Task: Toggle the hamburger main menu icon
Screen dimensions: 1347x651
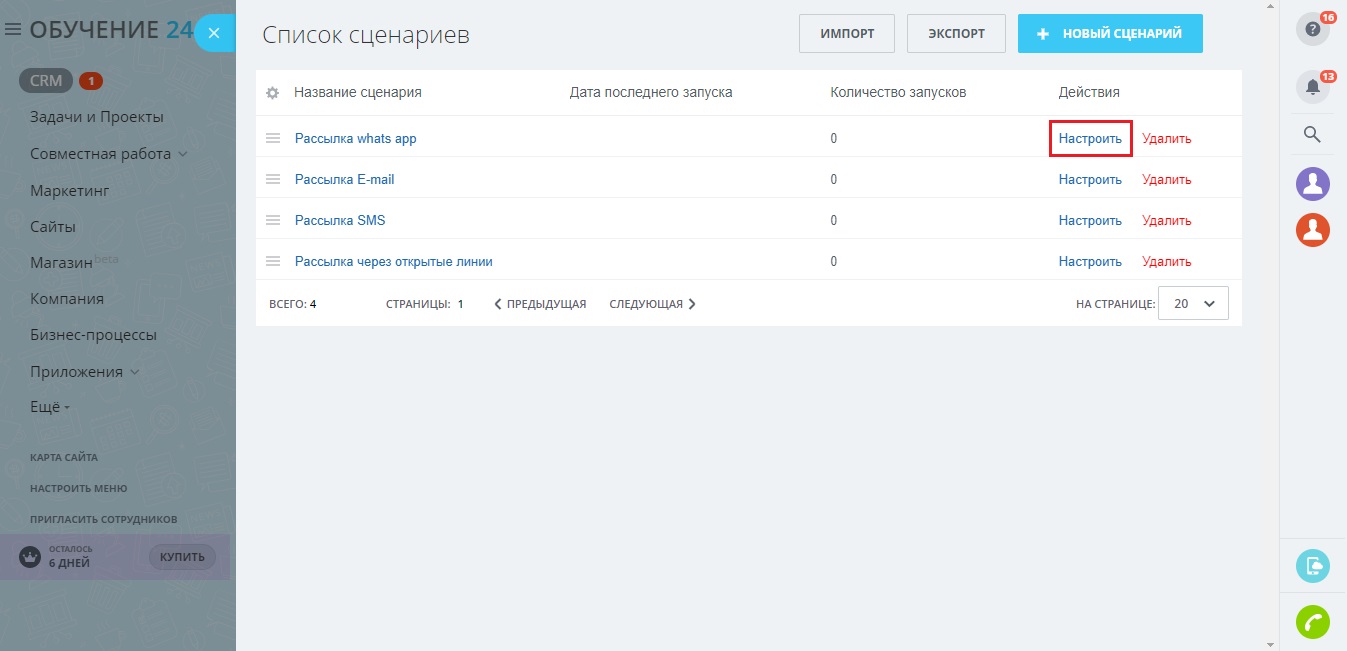Action: coord(13,30)
